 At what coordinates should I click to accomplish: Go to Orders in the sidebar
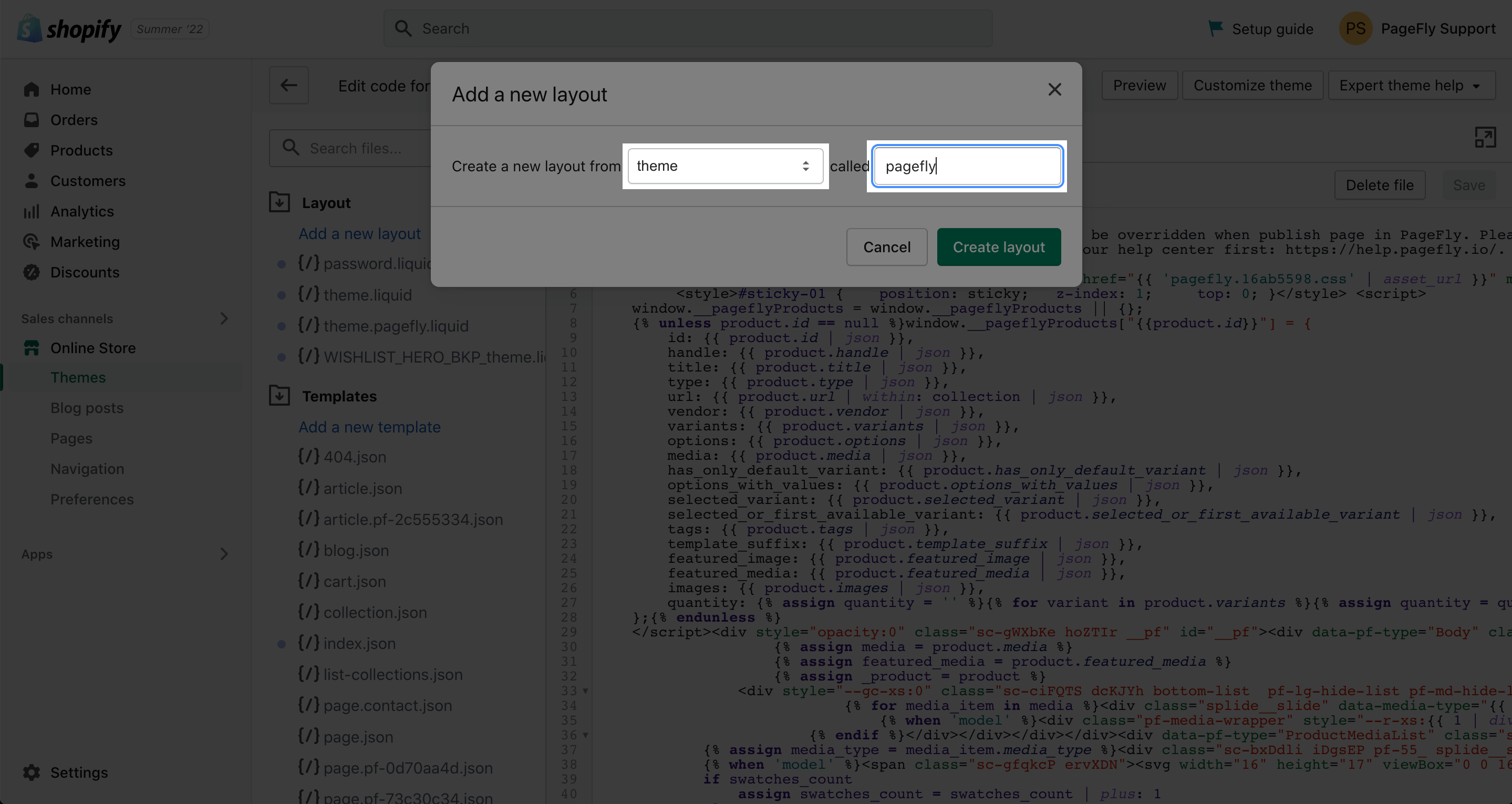tap(74, 120)
